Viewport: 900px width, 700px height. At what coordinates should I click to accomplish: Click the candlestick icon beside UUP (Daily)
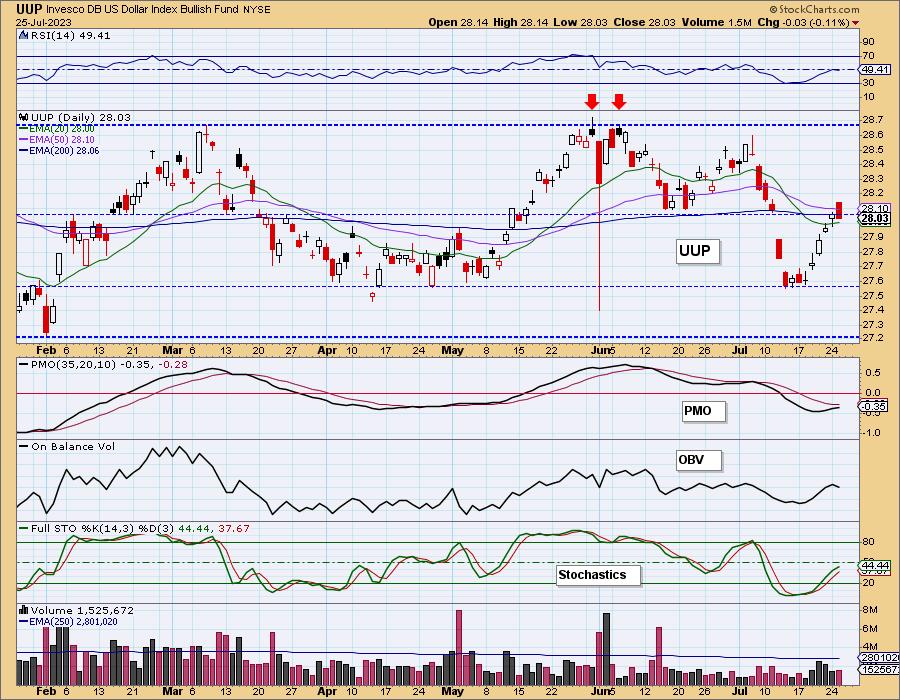24,117
